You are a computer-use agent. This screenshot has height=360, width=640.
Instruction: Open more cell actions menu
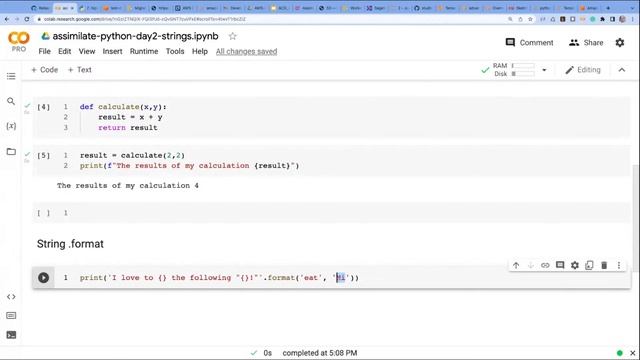point(619,265)
